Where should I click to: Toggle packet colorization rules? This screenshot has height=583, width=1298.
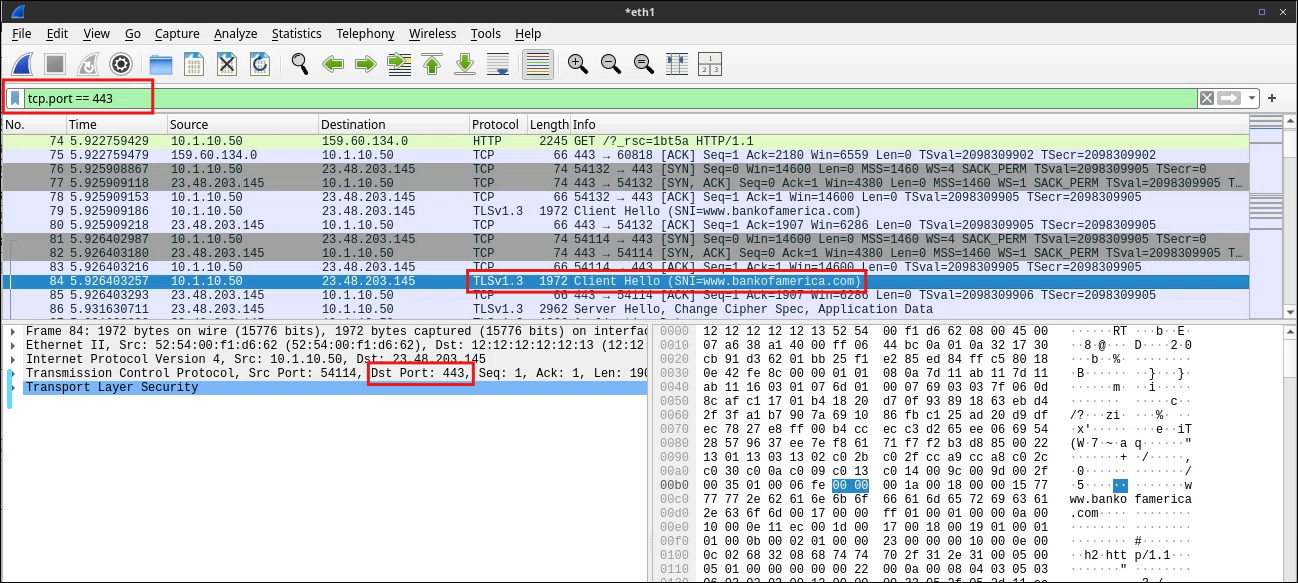pos(538,64)
